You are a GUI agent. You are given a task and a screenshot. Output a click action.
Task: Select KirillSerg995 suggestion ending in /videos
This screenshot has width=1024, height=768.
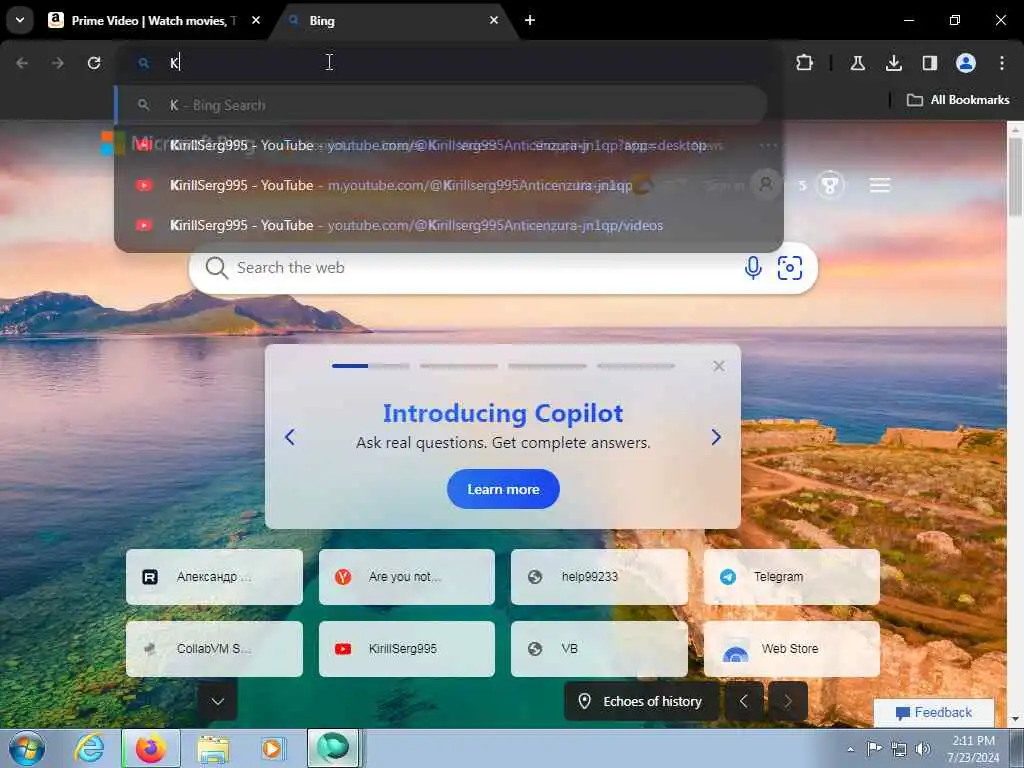(x=449, y=225)
